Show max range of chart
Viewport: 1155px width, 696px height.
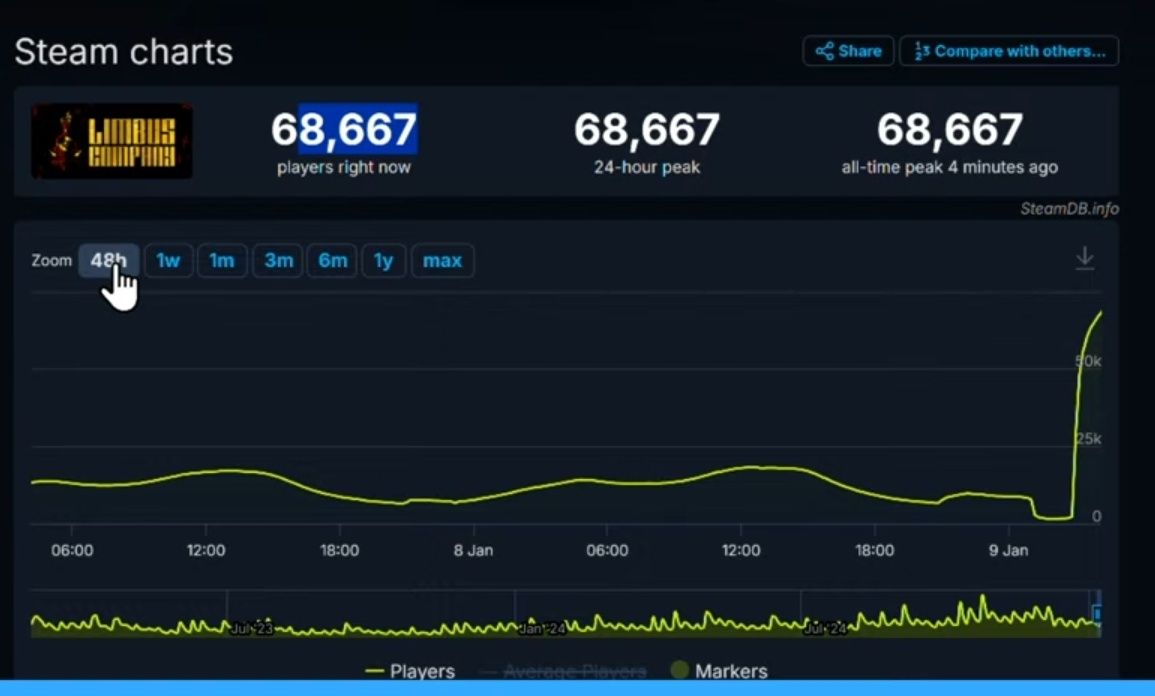pos(442,260)
